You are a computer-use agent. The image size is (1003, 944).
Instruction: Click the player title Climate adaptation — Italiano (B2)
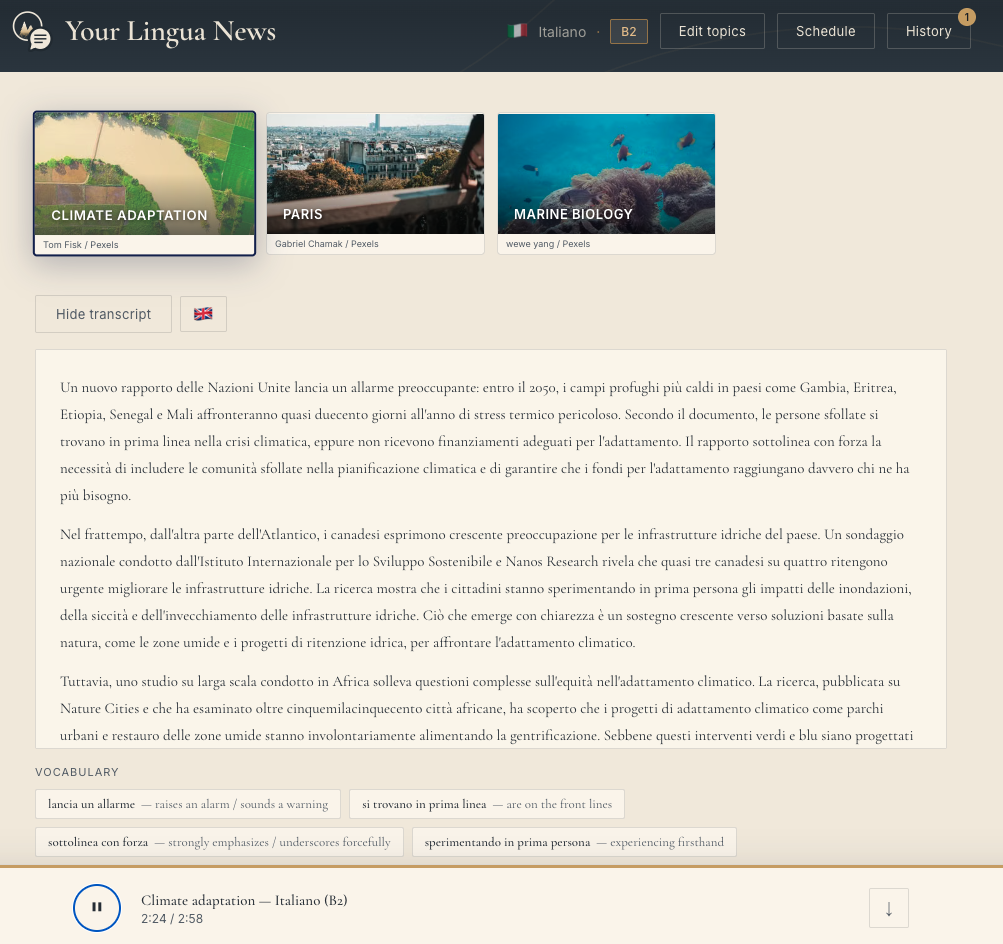coord(244,900)
